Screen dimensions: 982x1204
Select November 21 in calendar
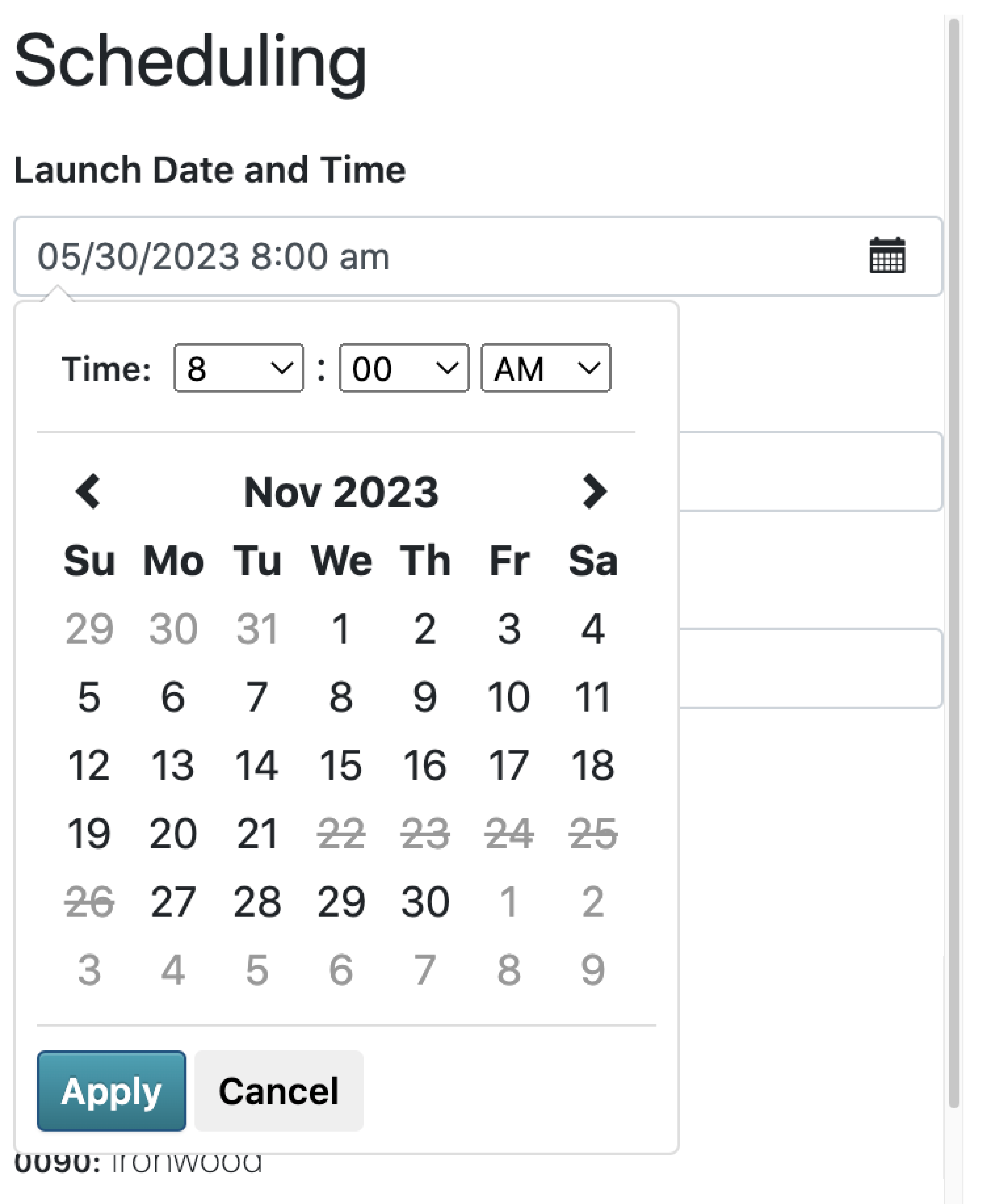pyautogui.click(x=257, y=834)
